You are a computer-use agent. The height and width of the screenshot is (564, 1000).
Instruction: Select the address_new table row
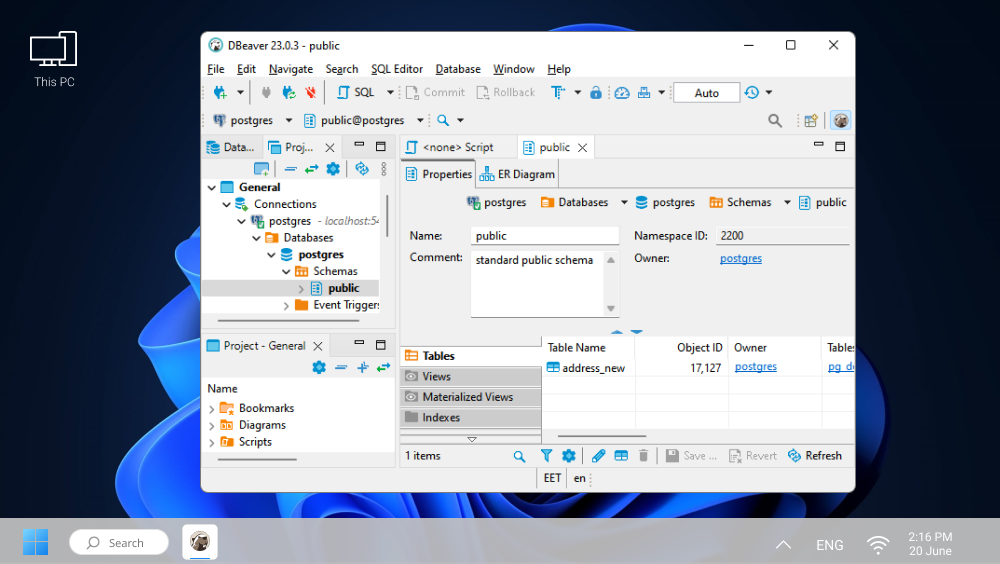(x=585, y=367)
